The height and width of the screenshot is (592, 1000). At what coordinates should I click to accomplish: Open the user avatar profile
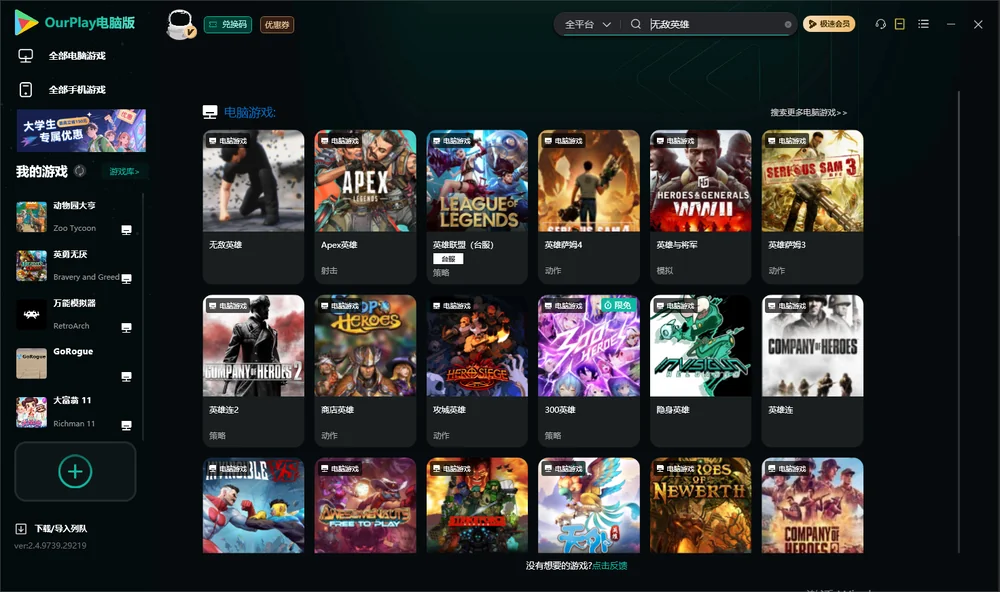pos(180,24)
